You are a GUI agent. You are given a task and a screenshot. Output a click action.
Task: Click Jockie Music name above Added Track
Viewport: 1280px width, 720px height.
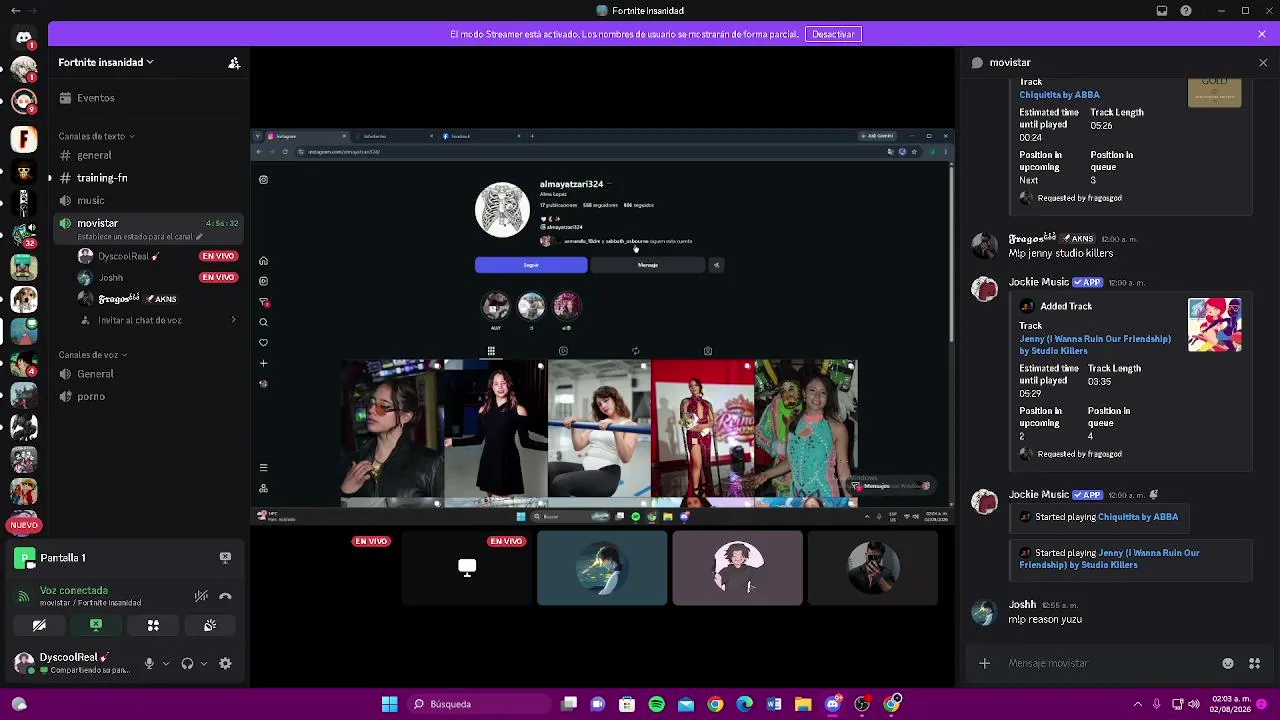(1039, 282)
